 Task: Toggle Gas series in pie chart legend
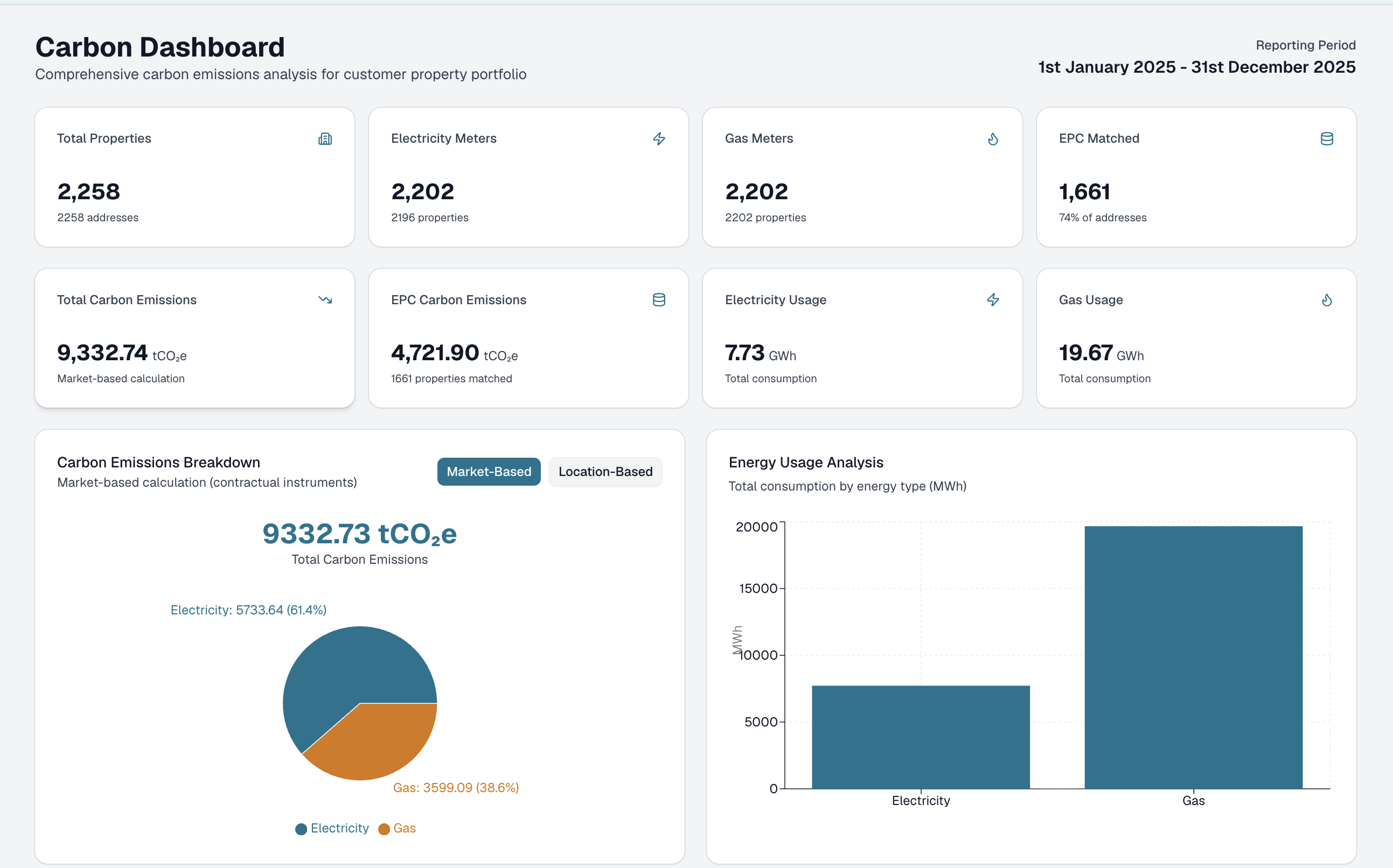tap(398, 828)
